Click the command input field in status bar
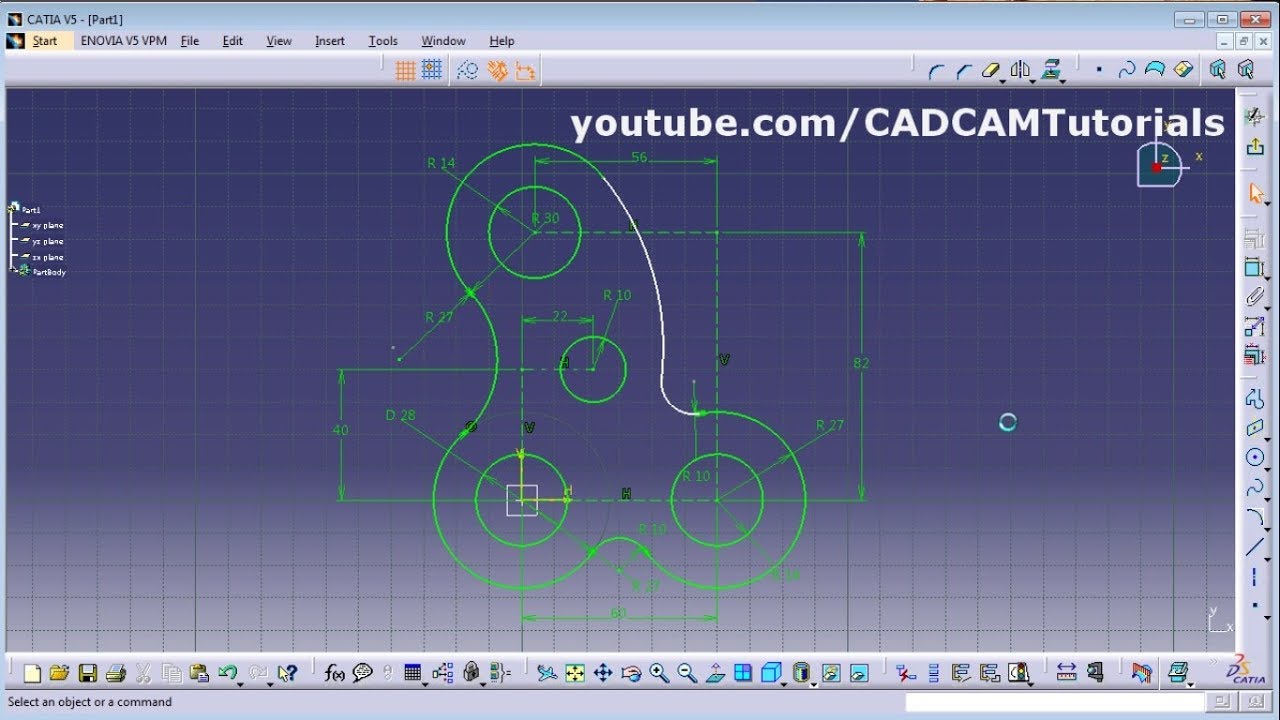The height and width of the screenshot is (720, 1280). (x=1054, y=702)
